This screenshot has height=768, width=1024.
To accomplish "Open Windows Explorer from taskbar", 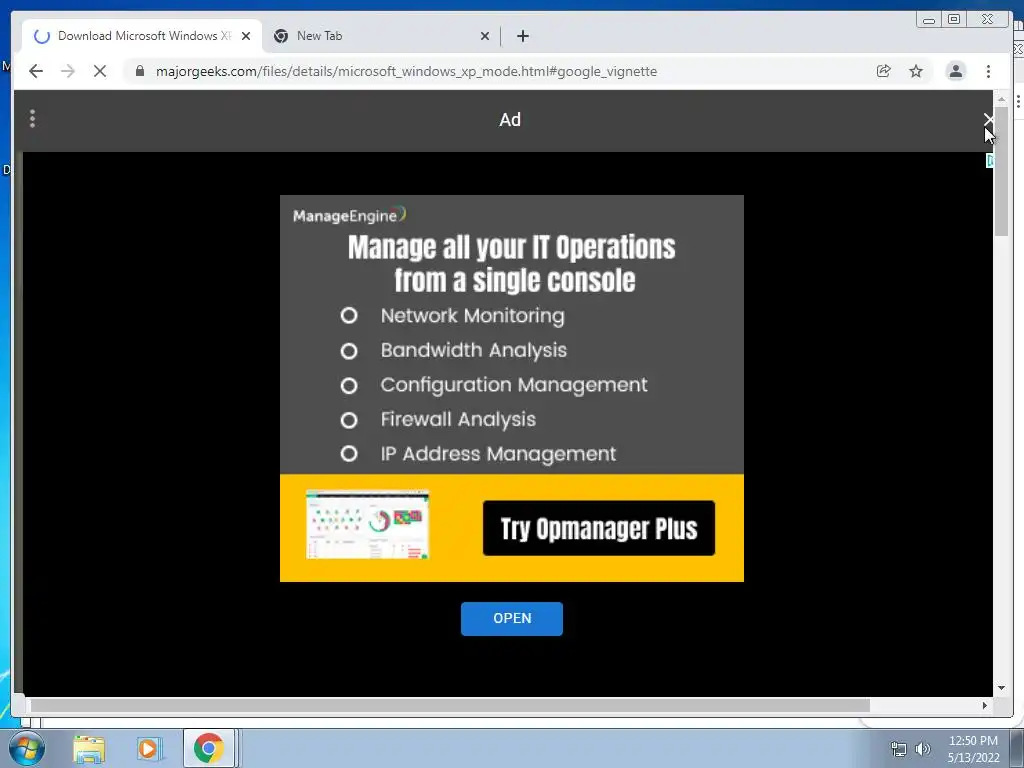I will click(89, 749).
